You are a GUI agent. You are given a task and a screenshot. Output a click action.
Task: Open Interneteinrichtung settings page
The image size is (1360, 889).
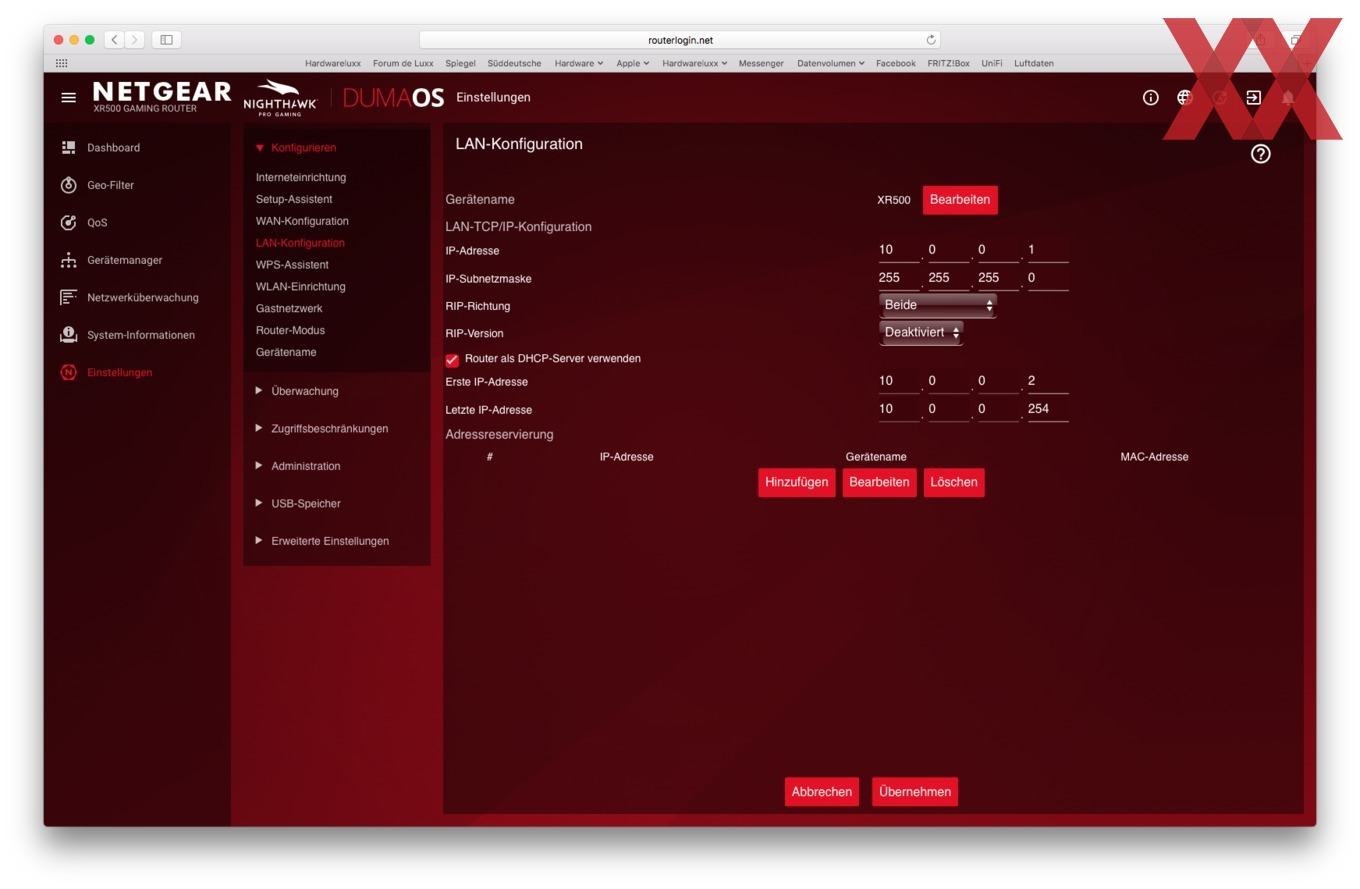tap(301, 177)
